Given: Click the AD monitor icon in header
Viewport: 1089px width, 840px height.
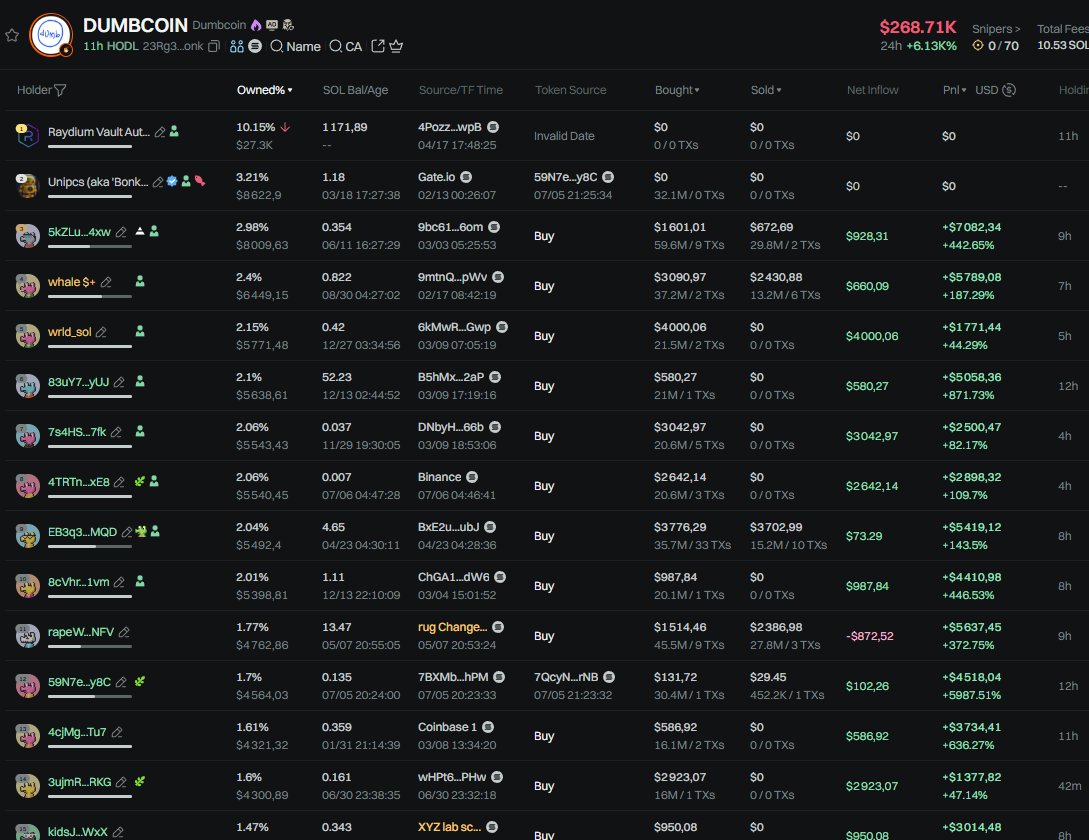Looking at the screenshot, I should click(272, 25).
